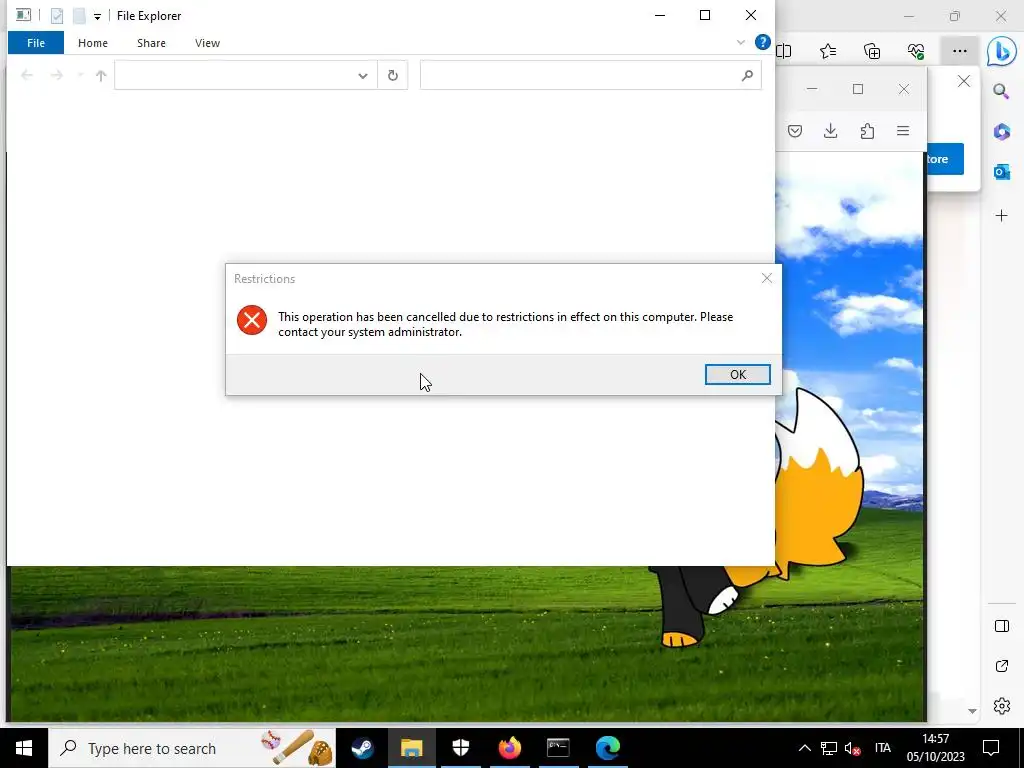Open Bing Copilot icon in Edge

click(x=1001, y=52)
